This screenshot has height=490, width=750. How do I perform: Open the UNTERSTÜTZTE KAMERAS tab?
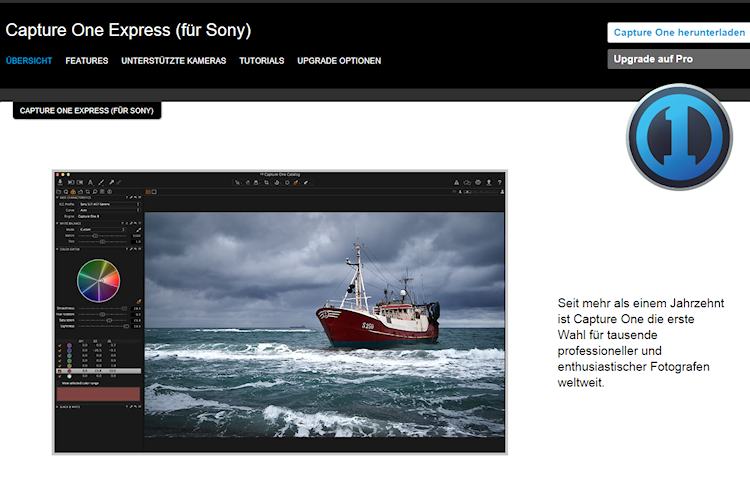point(174,61)
